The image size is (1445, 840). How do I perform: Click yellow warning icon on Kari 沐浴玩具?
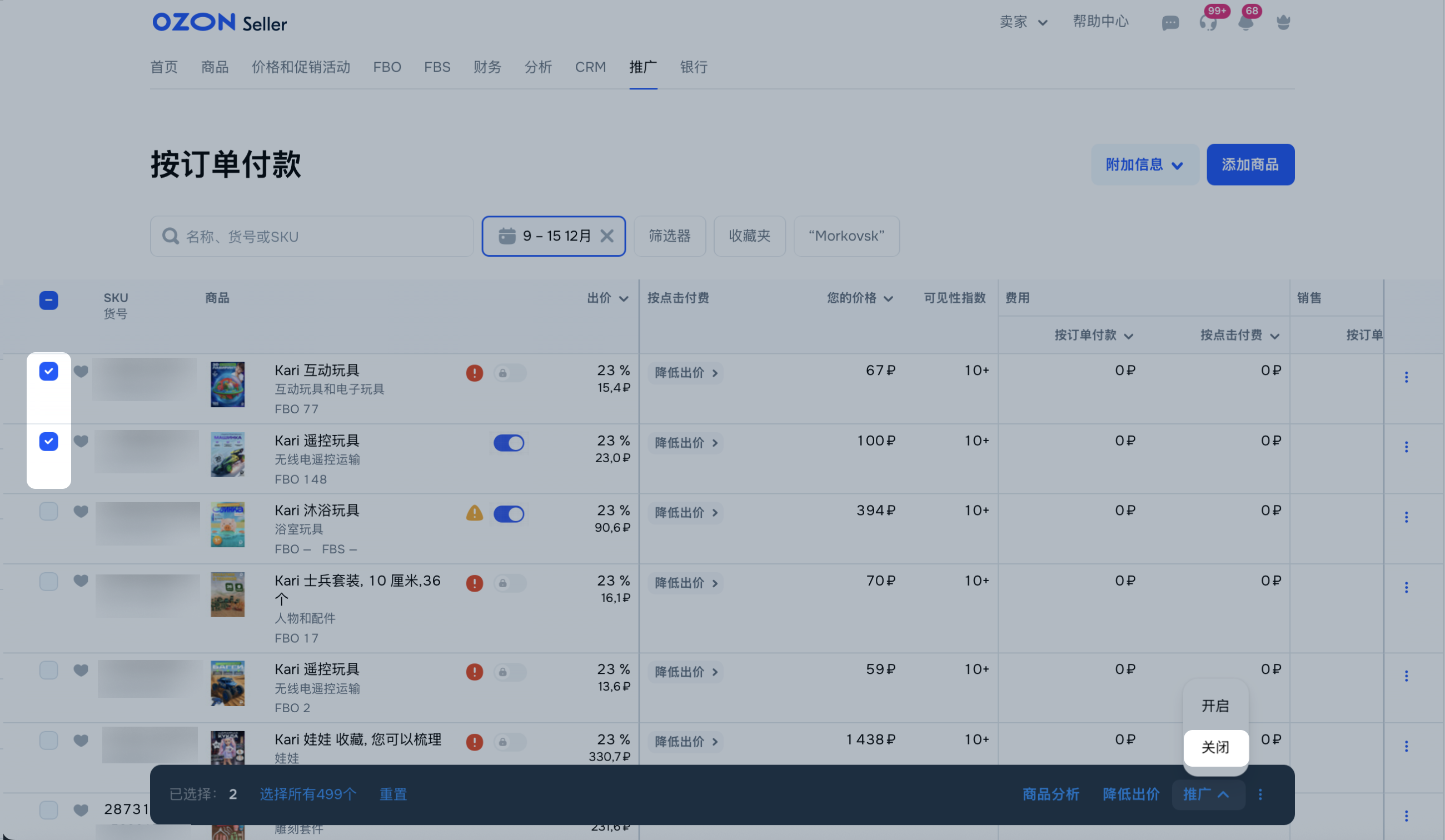[x=474, y=513]
